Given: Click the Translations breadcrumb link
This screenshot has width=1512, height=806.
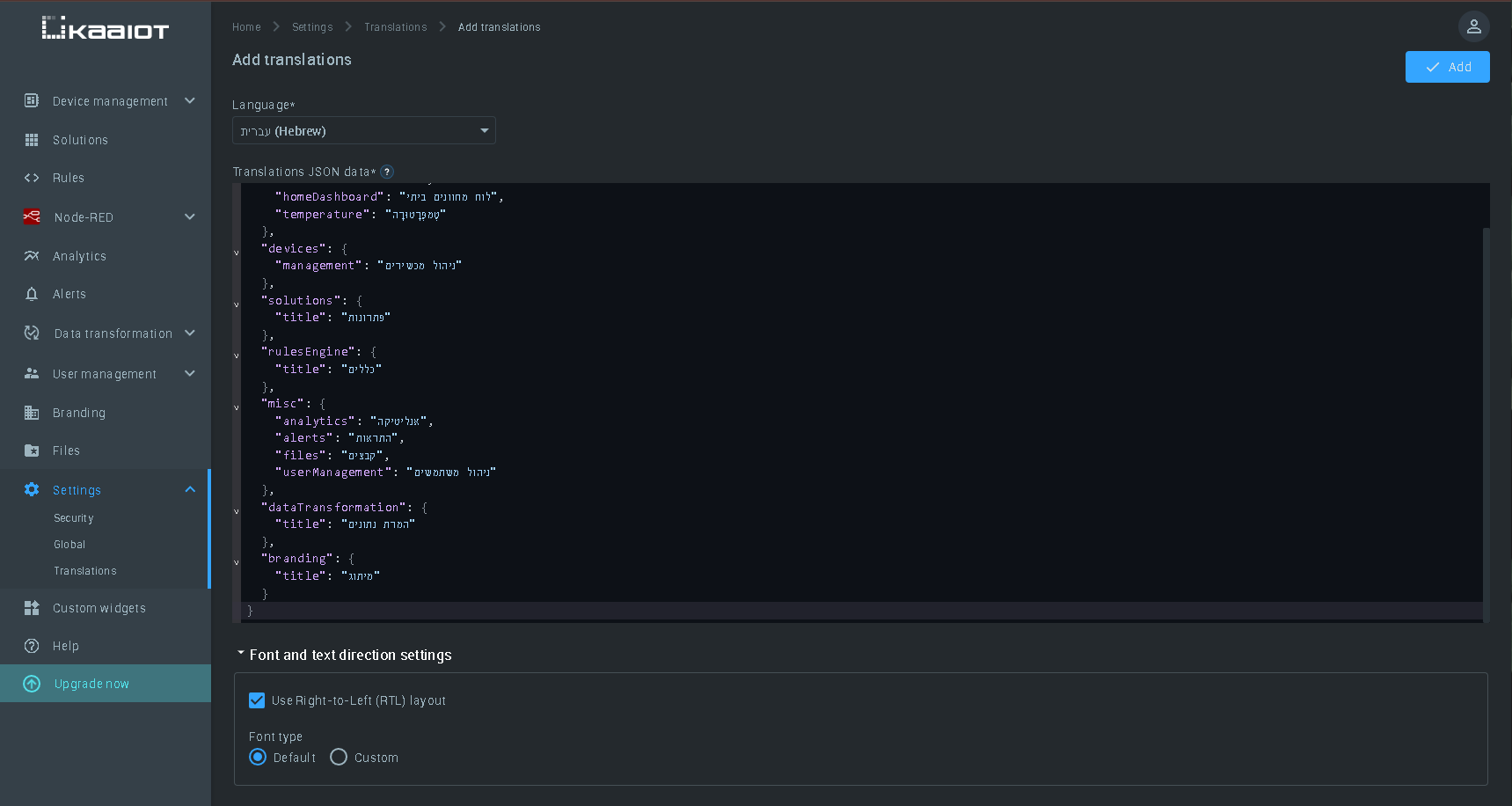Looking at the screenshot, I should click(396, 27).
